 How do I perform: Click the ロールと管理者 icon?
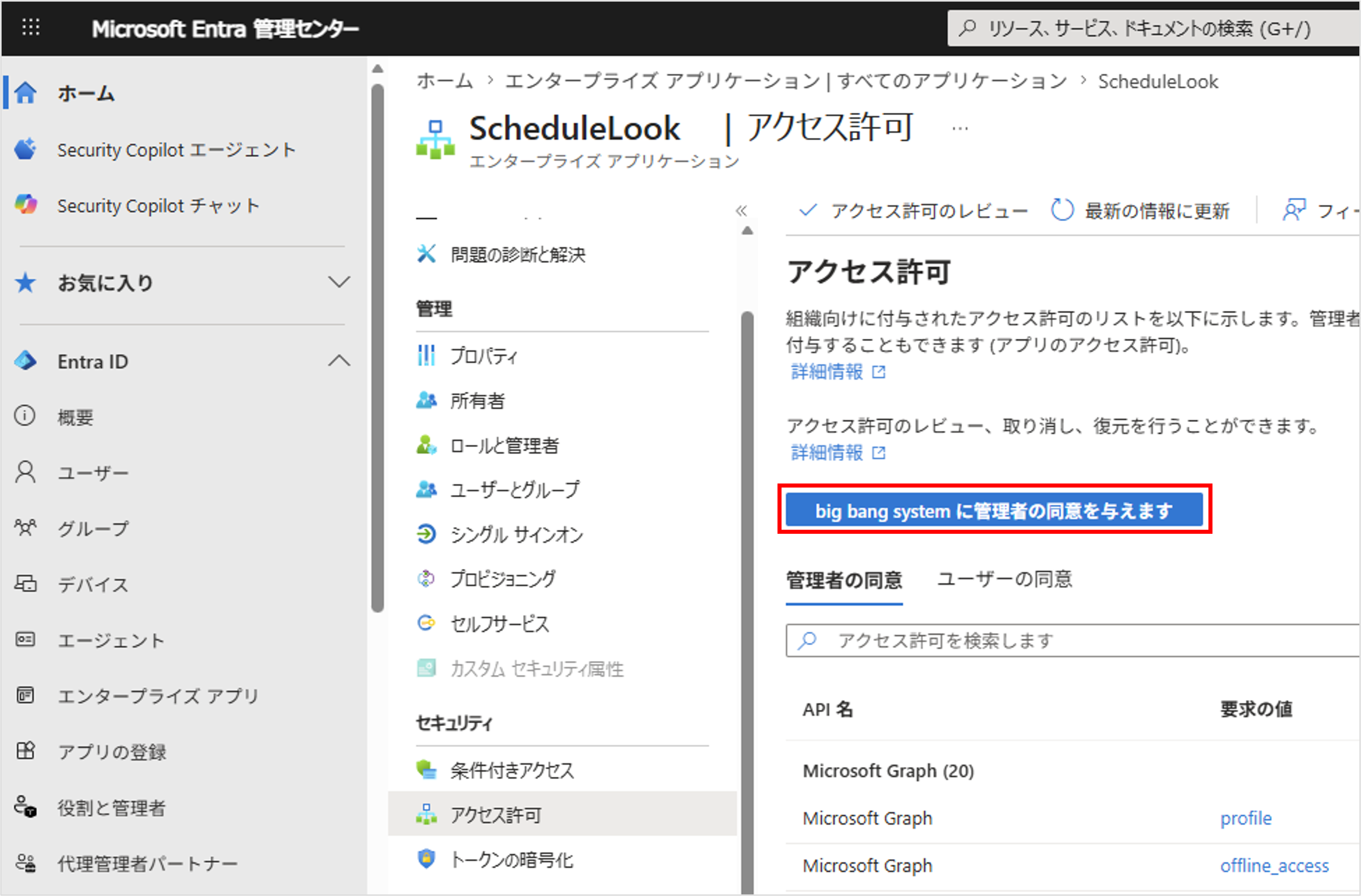[x=426, y=445]
